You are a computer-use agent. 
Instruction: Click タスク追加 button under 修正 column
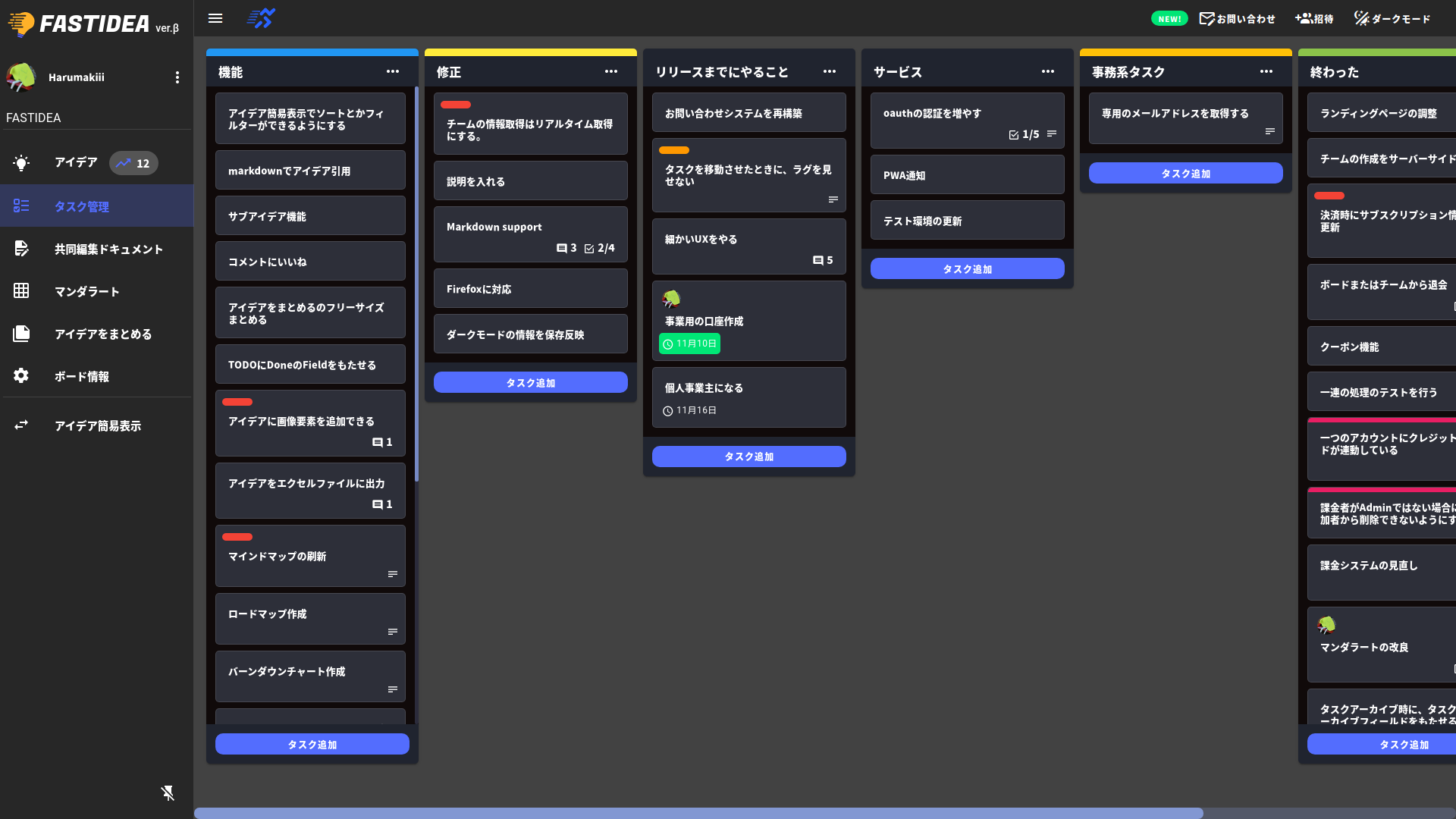[530, 383]
